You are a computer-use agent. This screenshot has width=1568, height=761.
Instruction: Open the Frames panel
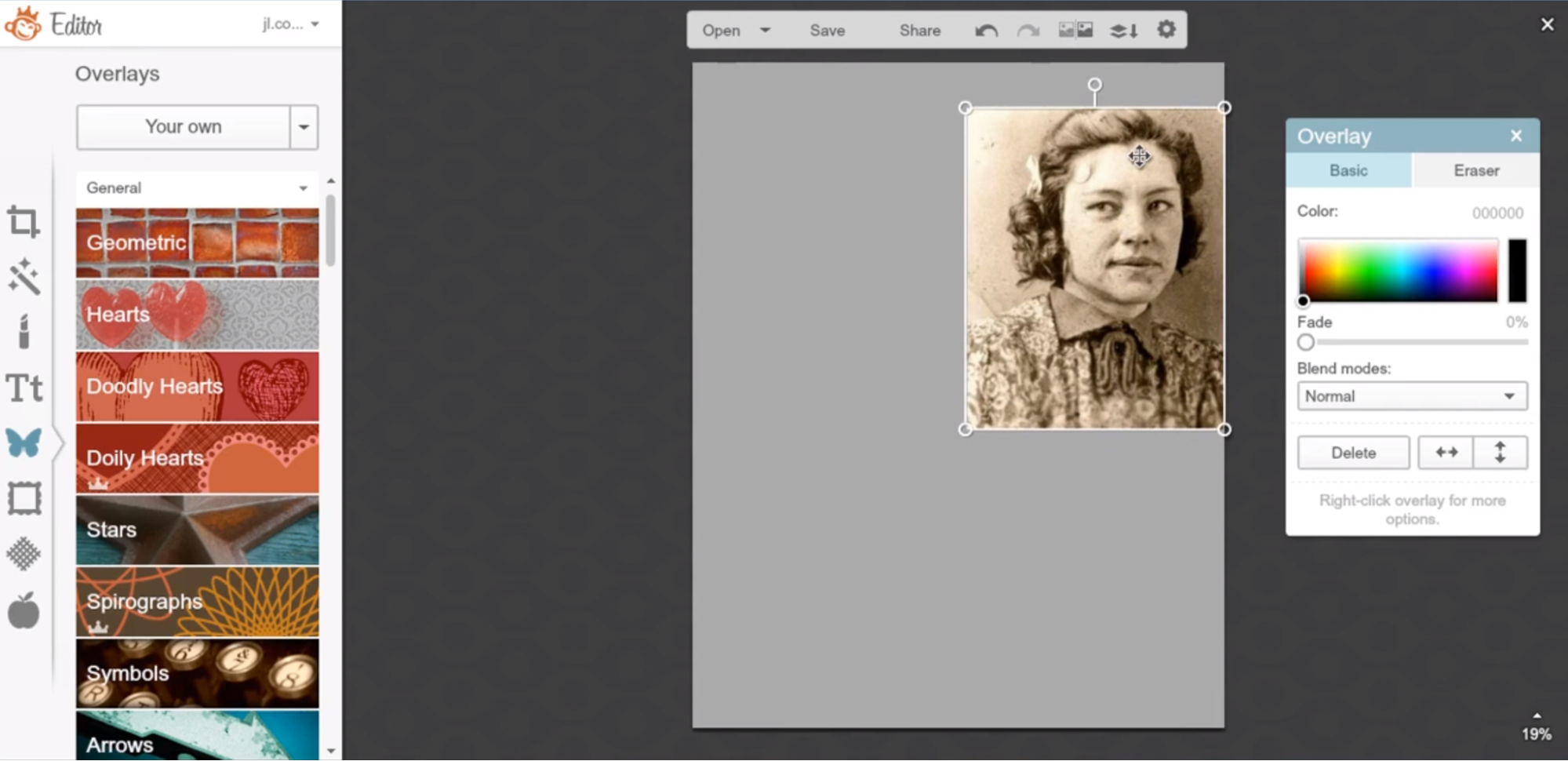[24, 498]
